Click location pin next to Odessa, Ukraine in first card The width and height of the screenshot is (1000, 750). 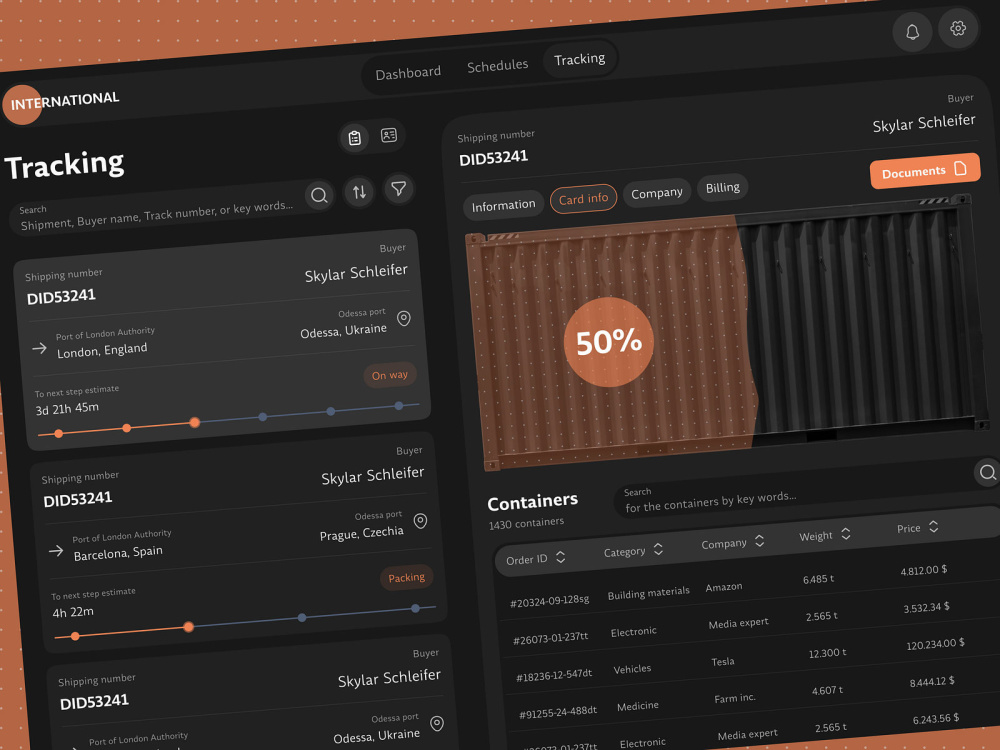coord(404,318)
